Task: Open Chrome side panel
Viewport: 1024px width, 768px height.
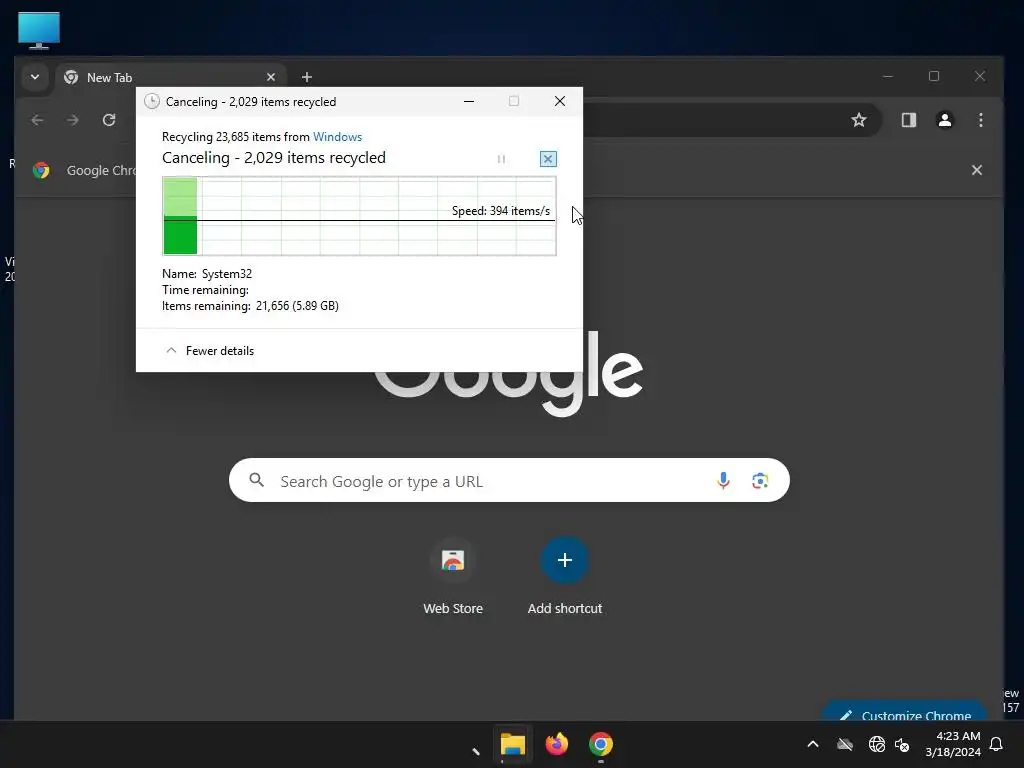Action: coord(908,120)
